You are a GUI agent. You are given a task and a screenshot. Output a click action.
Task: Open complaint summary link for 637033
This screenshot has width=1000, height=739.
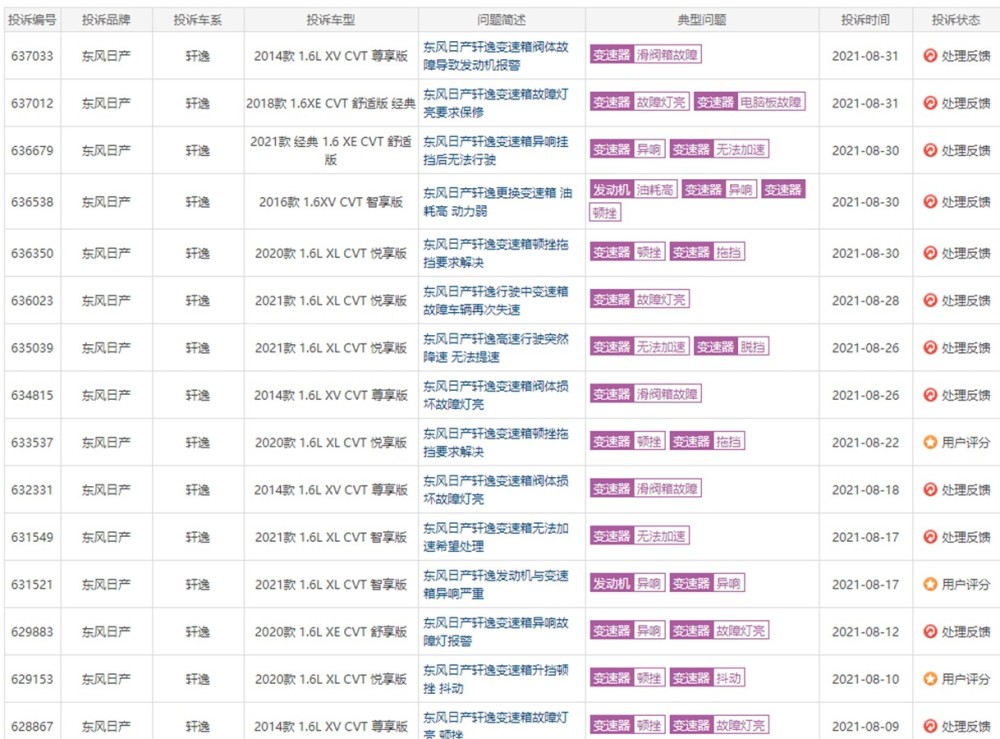click(x=496, y=55)
